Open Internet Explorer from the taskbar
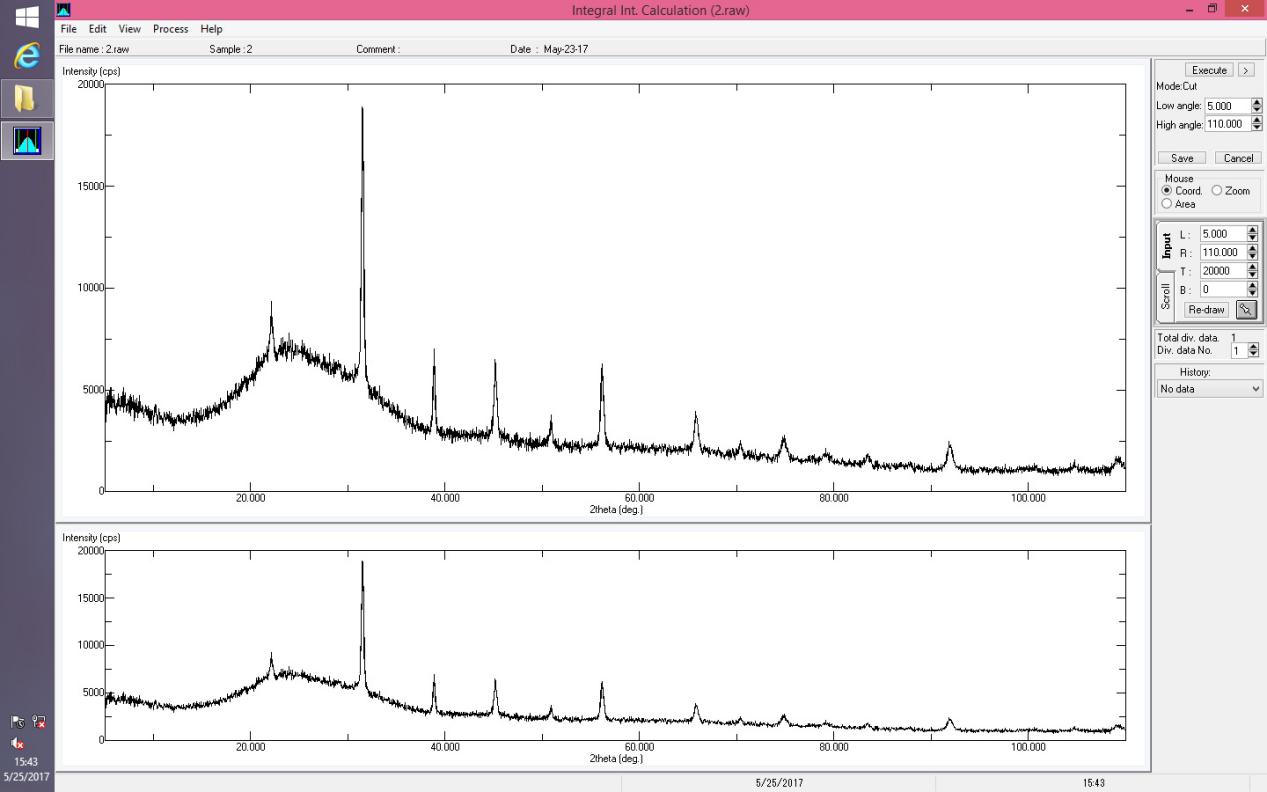The height and width of the screenshot is (792, 1267). (x=26, y=58)
